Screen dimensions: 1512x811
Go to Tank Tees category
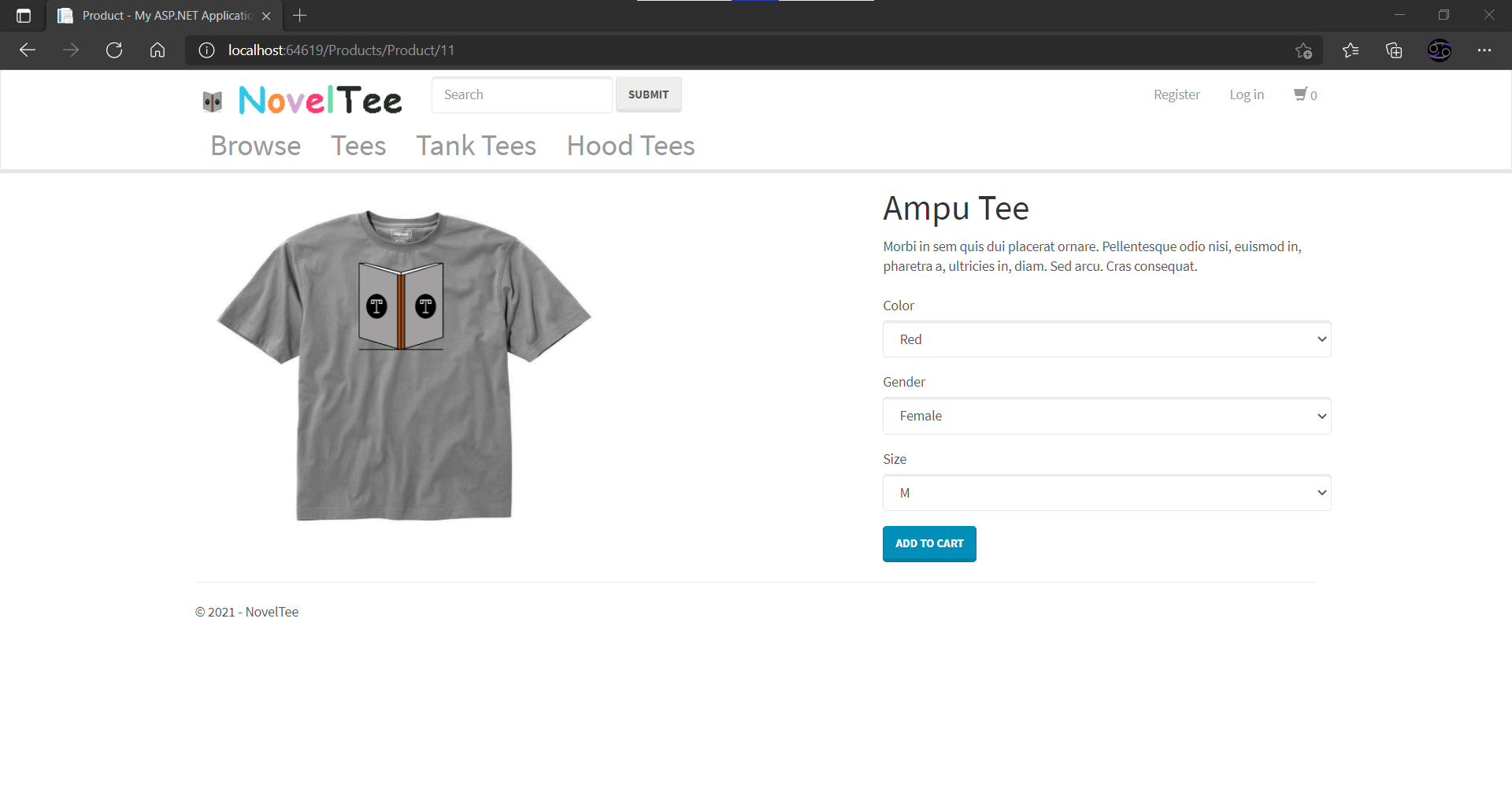tap(476, 146)
